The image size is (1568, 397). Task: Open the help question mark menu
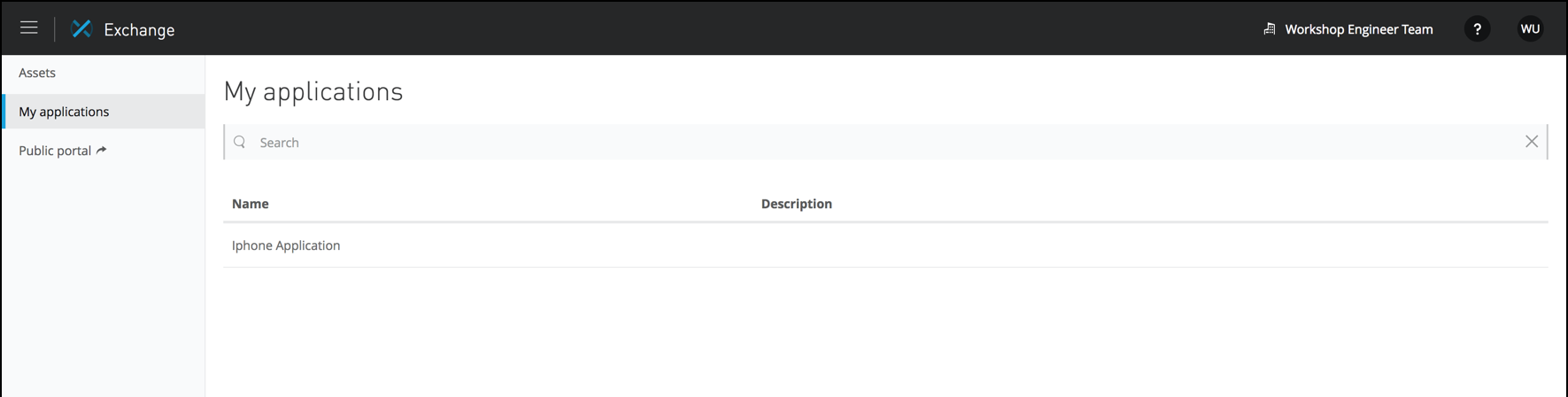tap(1477, 29)
